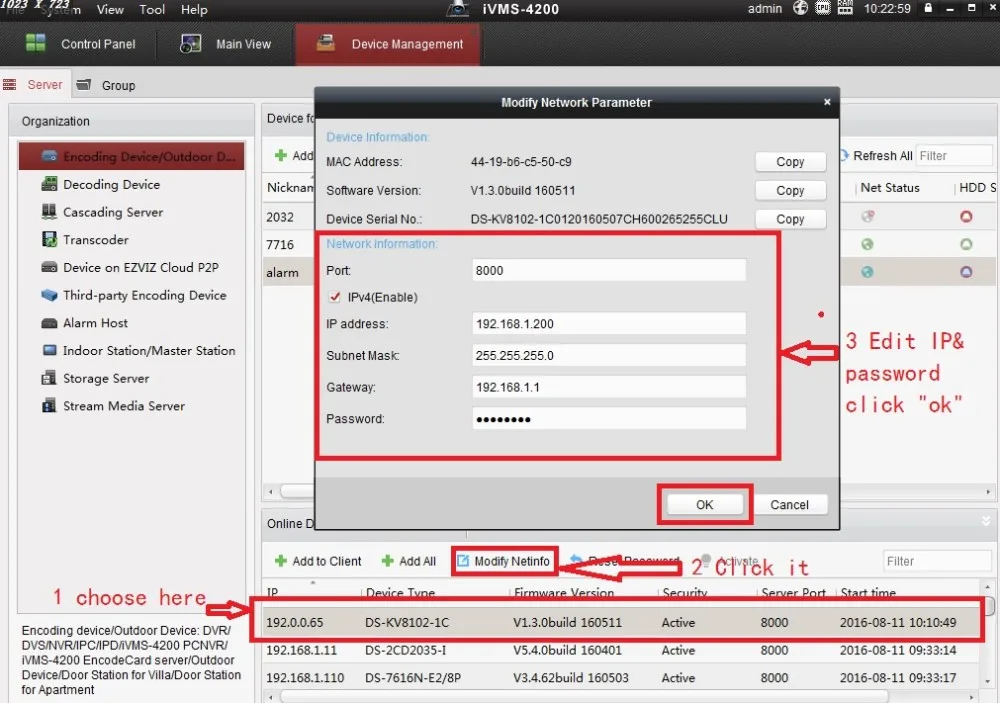
Task: Copy the Software Version value
Action: click(x=790, y=191)
